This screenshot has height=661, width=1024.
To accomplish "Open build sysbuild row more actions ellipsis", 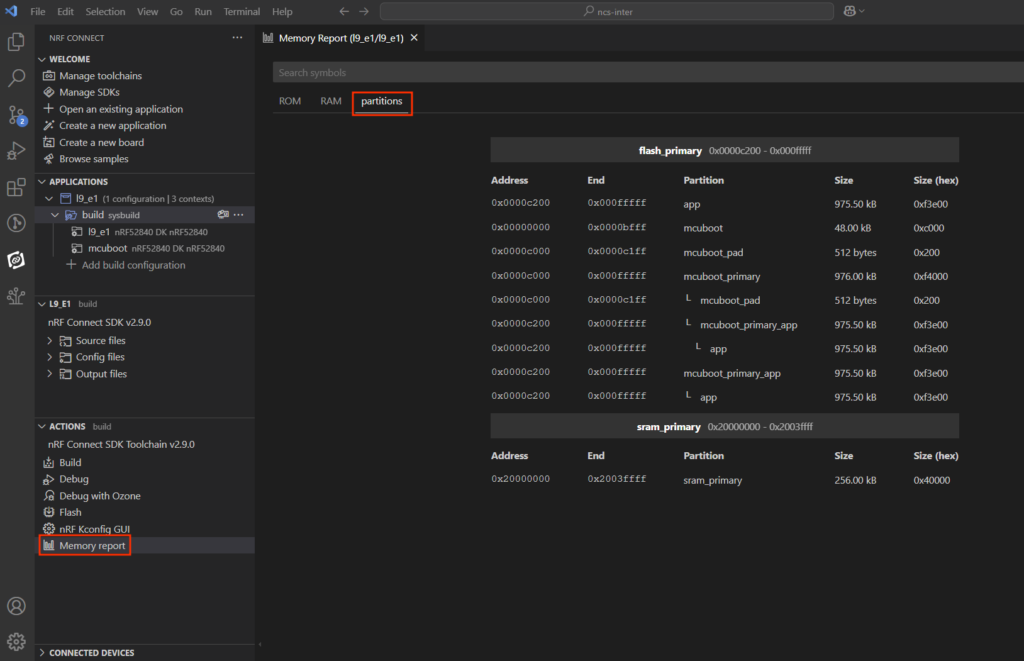I will pos(239,215).
